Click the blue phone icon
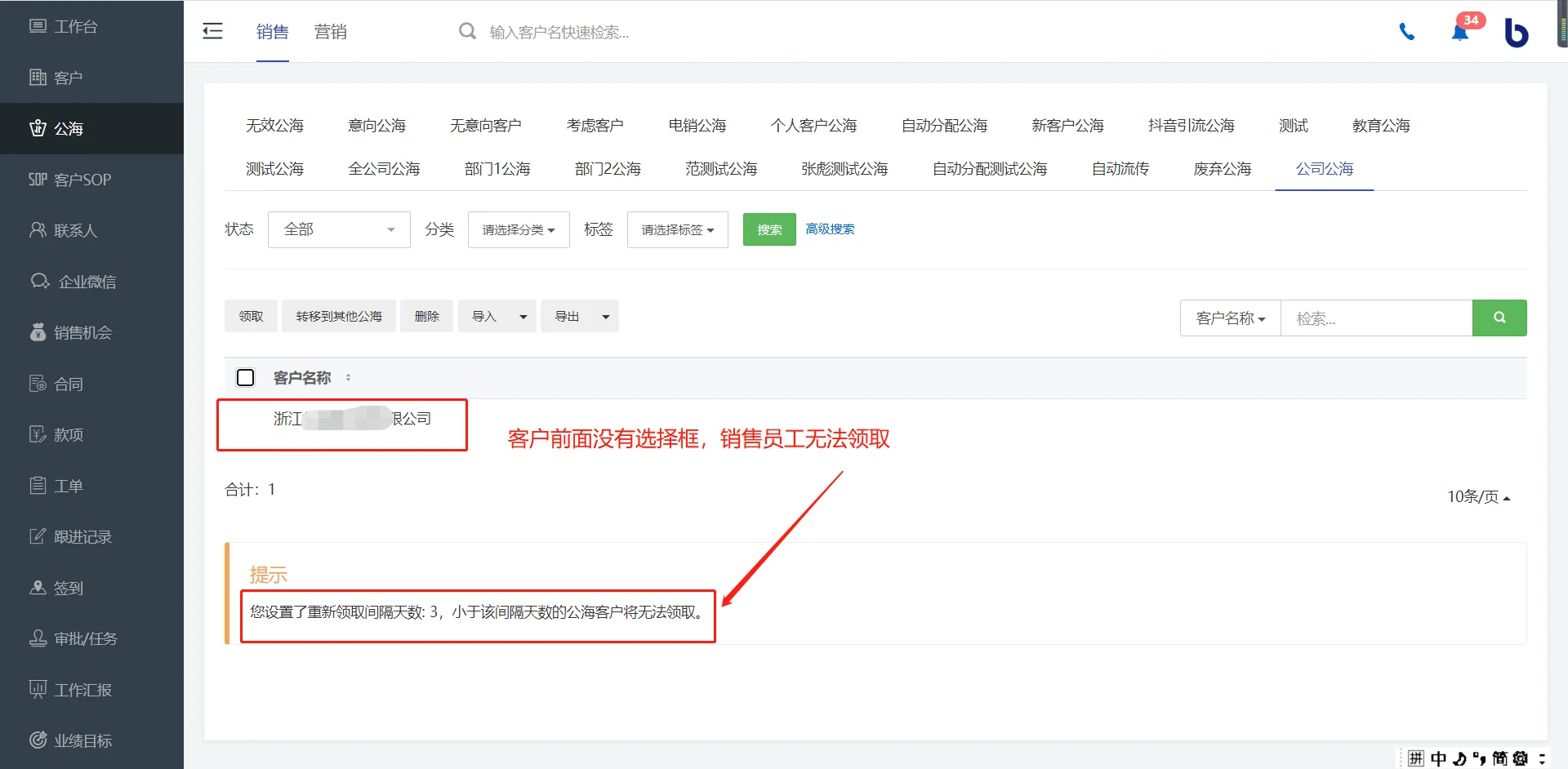Screen dimensions: 1568x769 point(1407,32)
